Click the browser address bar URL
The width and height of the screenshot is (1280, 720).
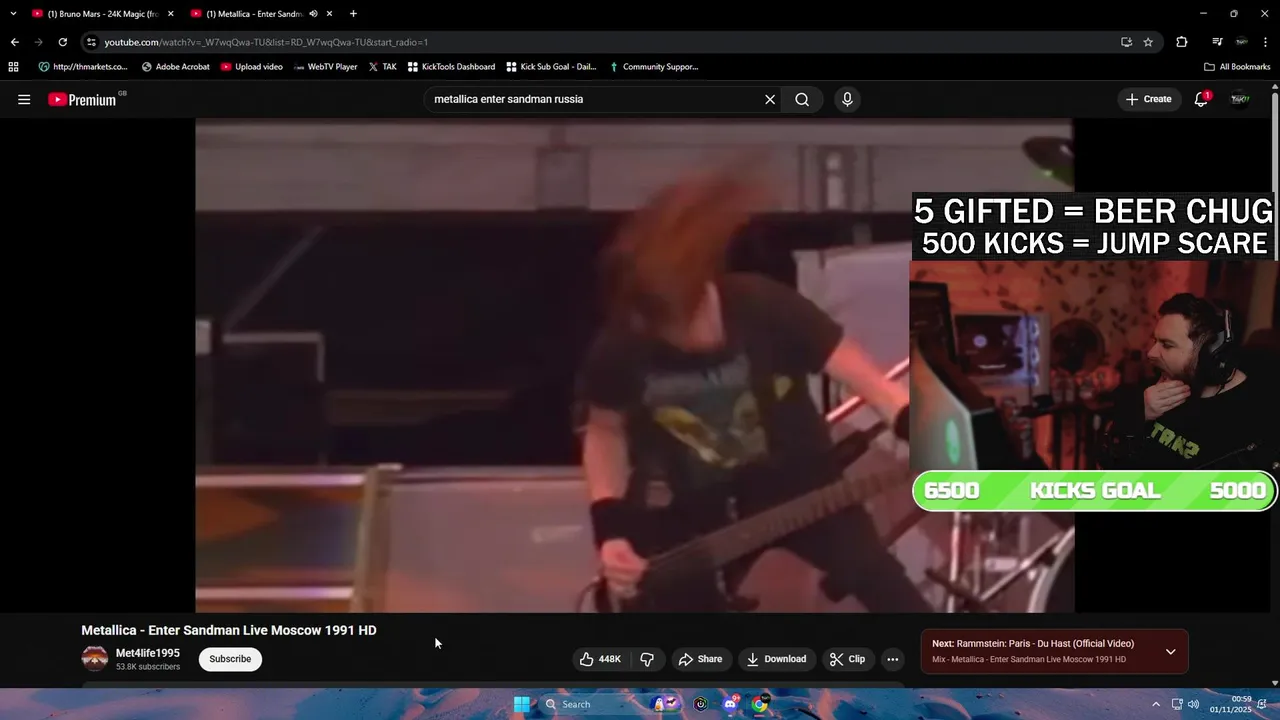click(266, 42)
